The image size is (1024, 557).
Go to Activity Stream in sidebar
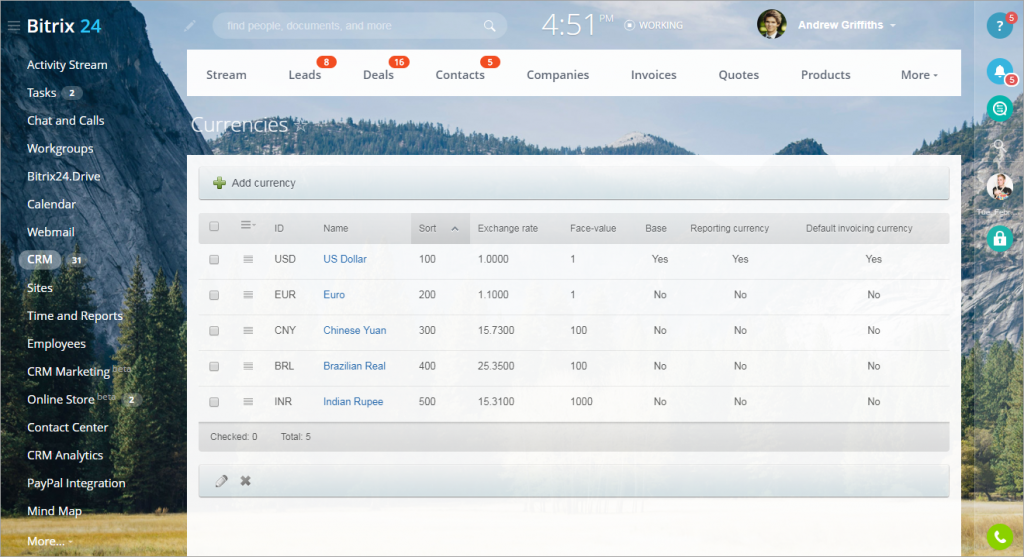pyautogui.click(x=67, y=65)
